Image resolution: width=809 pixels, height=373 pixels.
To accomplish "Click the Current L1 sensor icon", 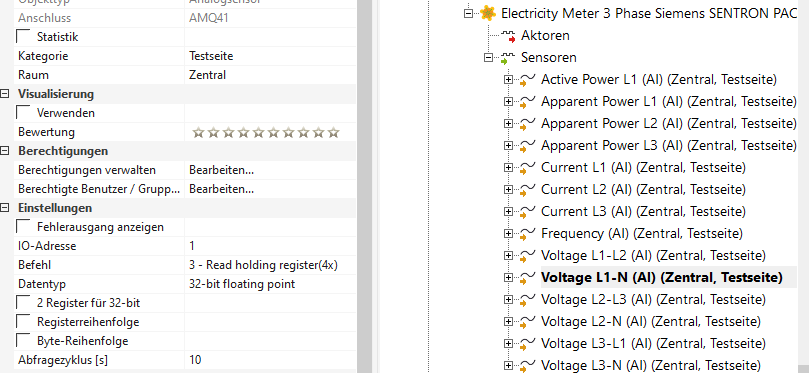I will [527, 168].
